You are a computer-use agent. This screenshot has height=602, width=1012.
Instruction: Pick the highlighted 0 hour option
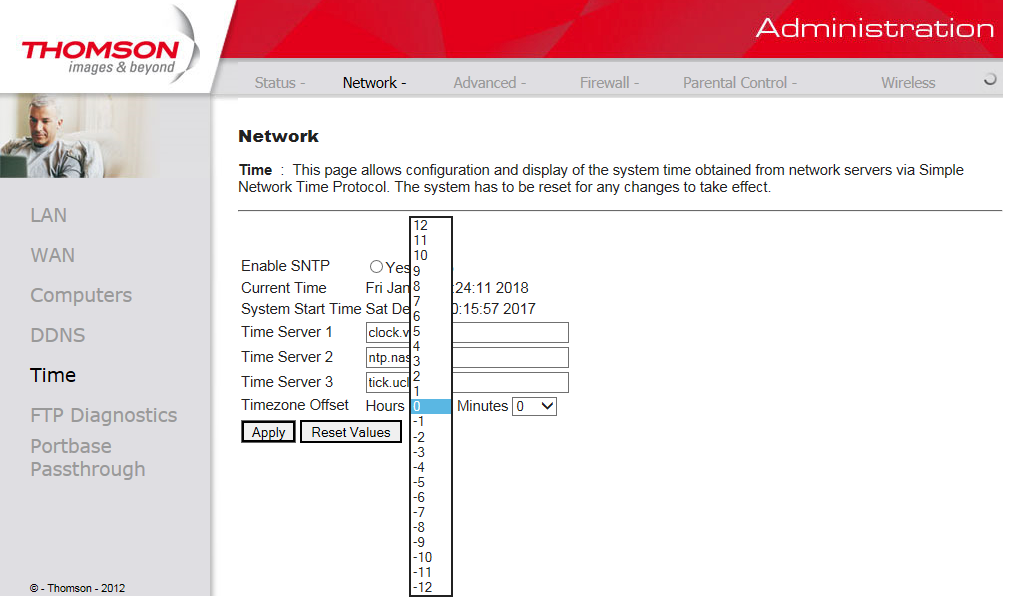pyautogui.click(x=431, y=406)
